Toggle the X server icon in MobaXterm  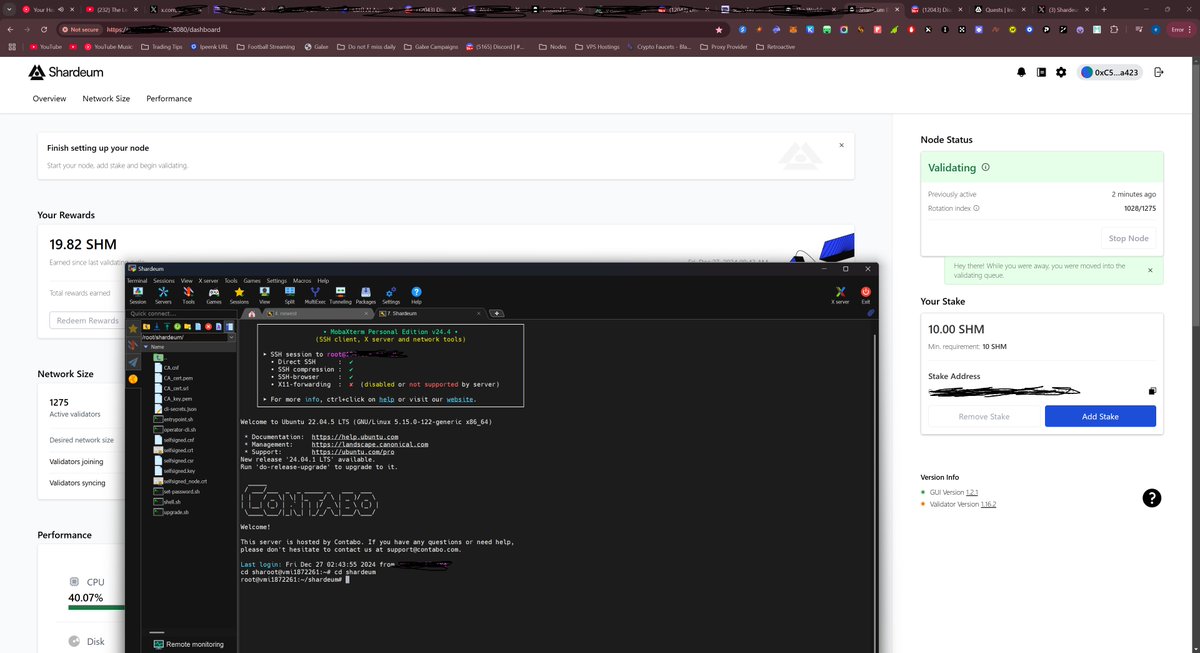tap(841, 294)
